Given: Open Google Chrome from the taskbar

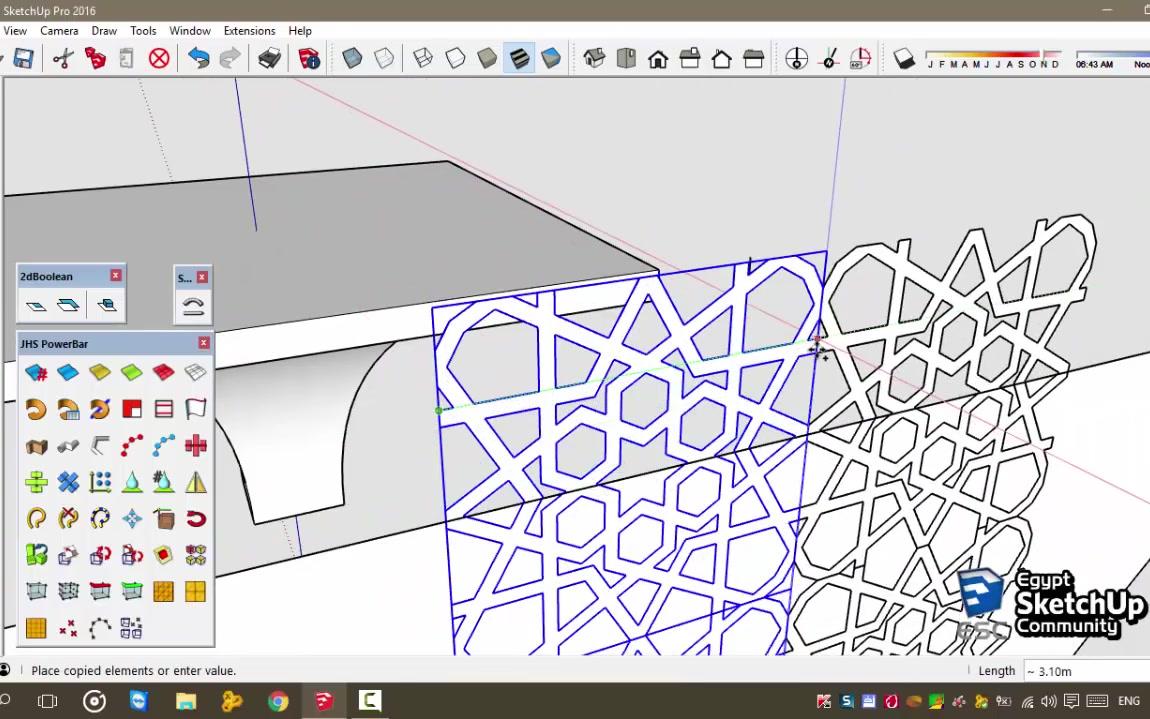Looking at the screenshot, I should pos(278,700).
